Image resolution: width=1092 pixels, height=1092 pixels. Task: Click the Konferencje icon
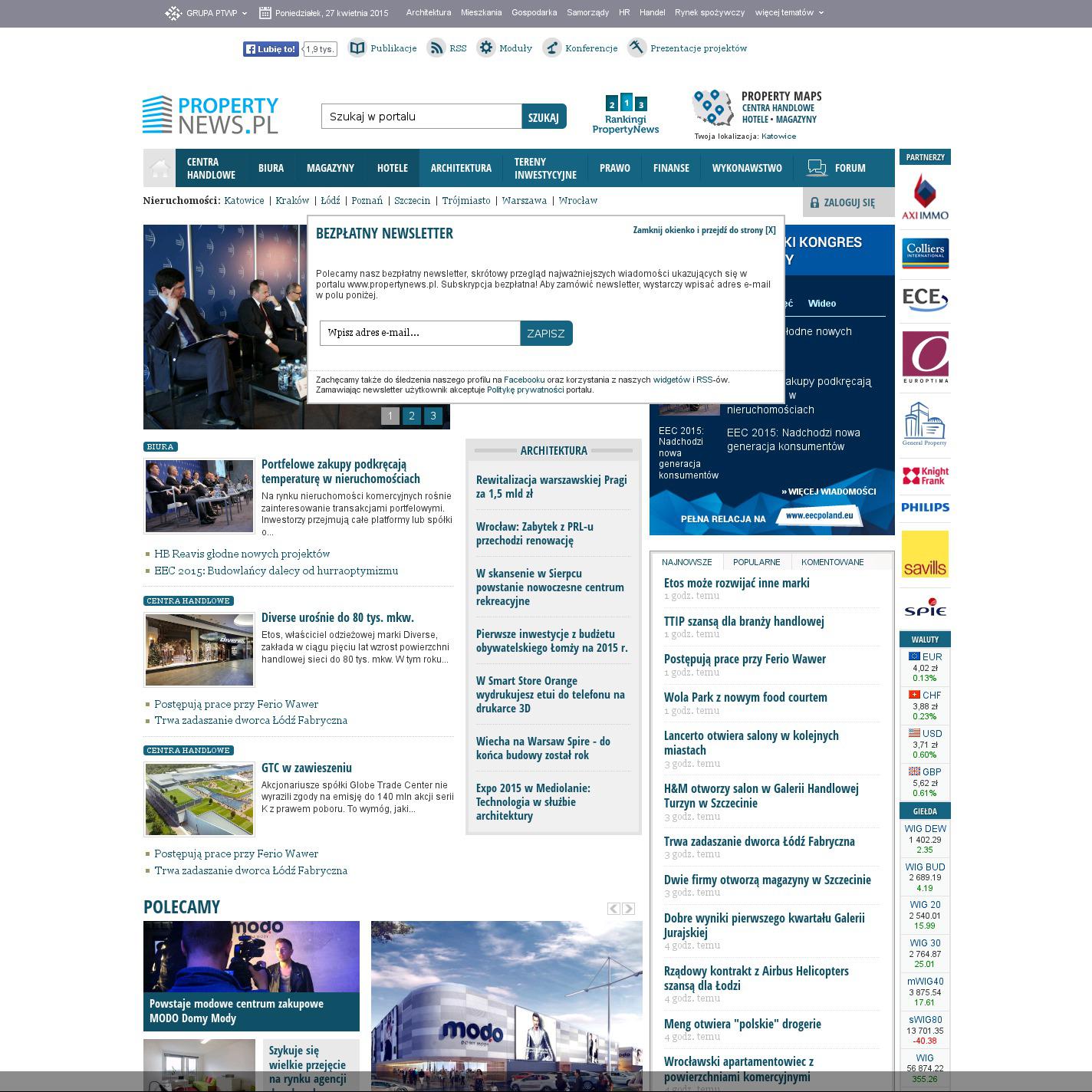tap(552, 48)
